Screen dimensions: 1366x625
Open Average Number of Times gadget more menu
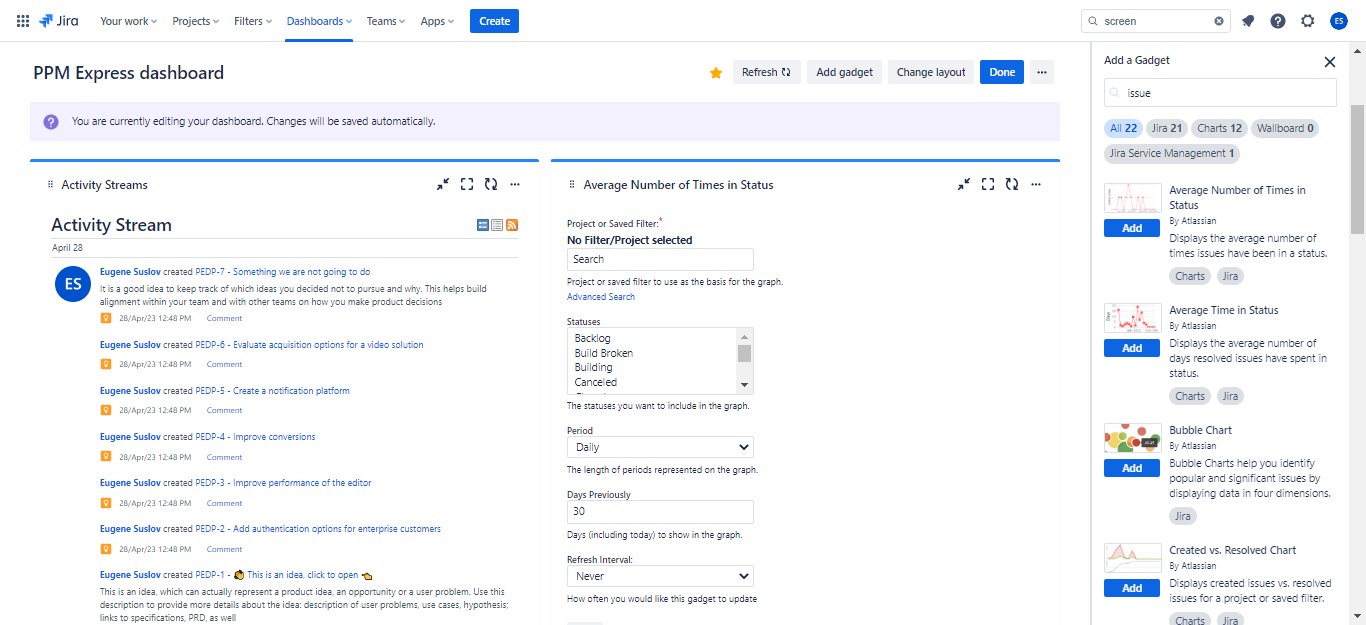tap(1036, 184)
